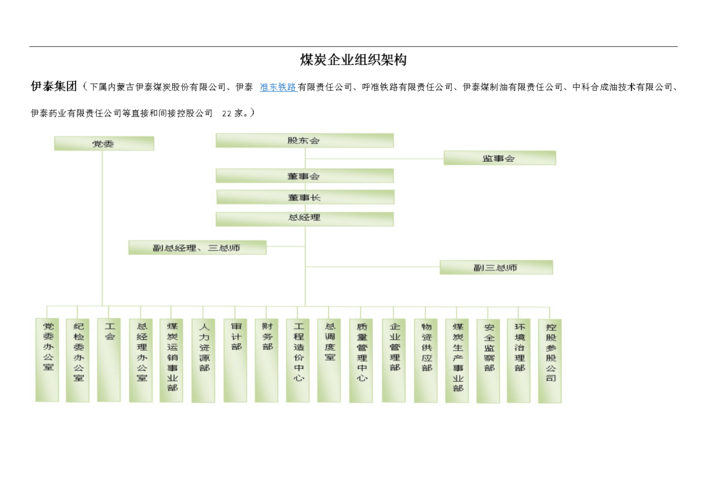Click the number 22 家 in the description
707x500 pixels.
pyautogui.click(x=233, y=114)
